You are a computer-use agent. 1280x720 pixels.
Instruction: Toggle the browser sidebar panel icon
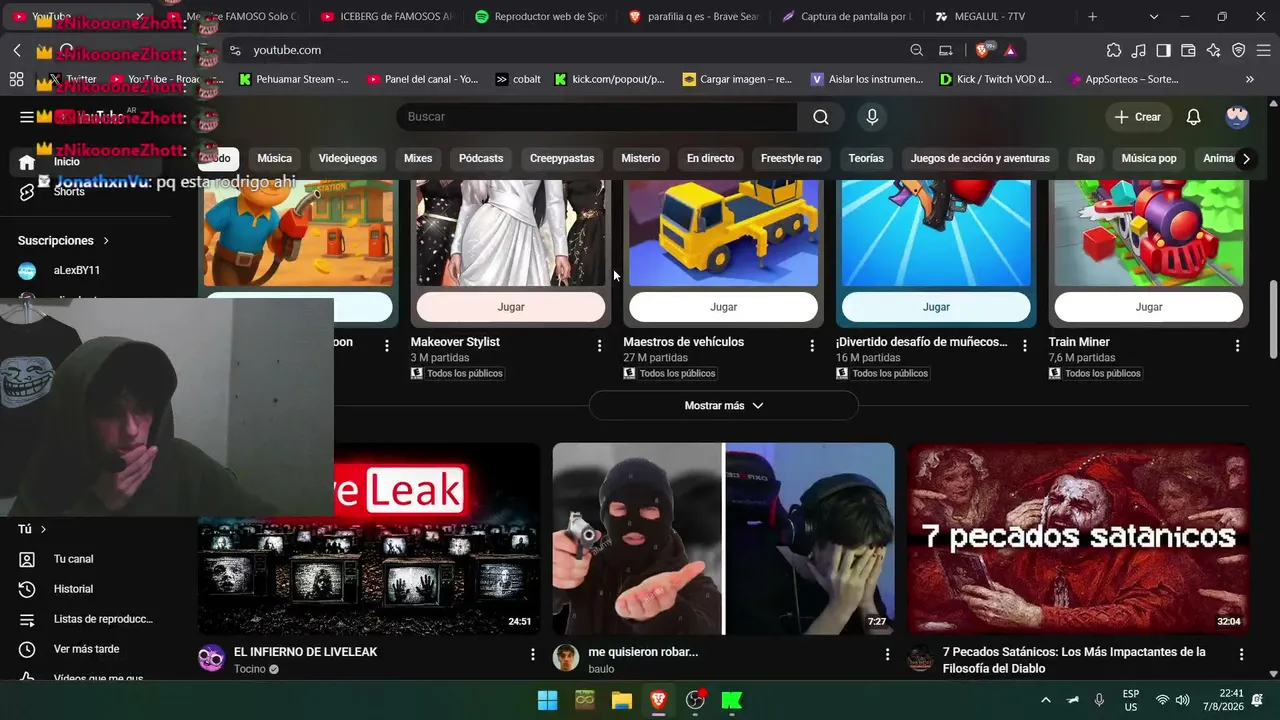pos(1164,50)
